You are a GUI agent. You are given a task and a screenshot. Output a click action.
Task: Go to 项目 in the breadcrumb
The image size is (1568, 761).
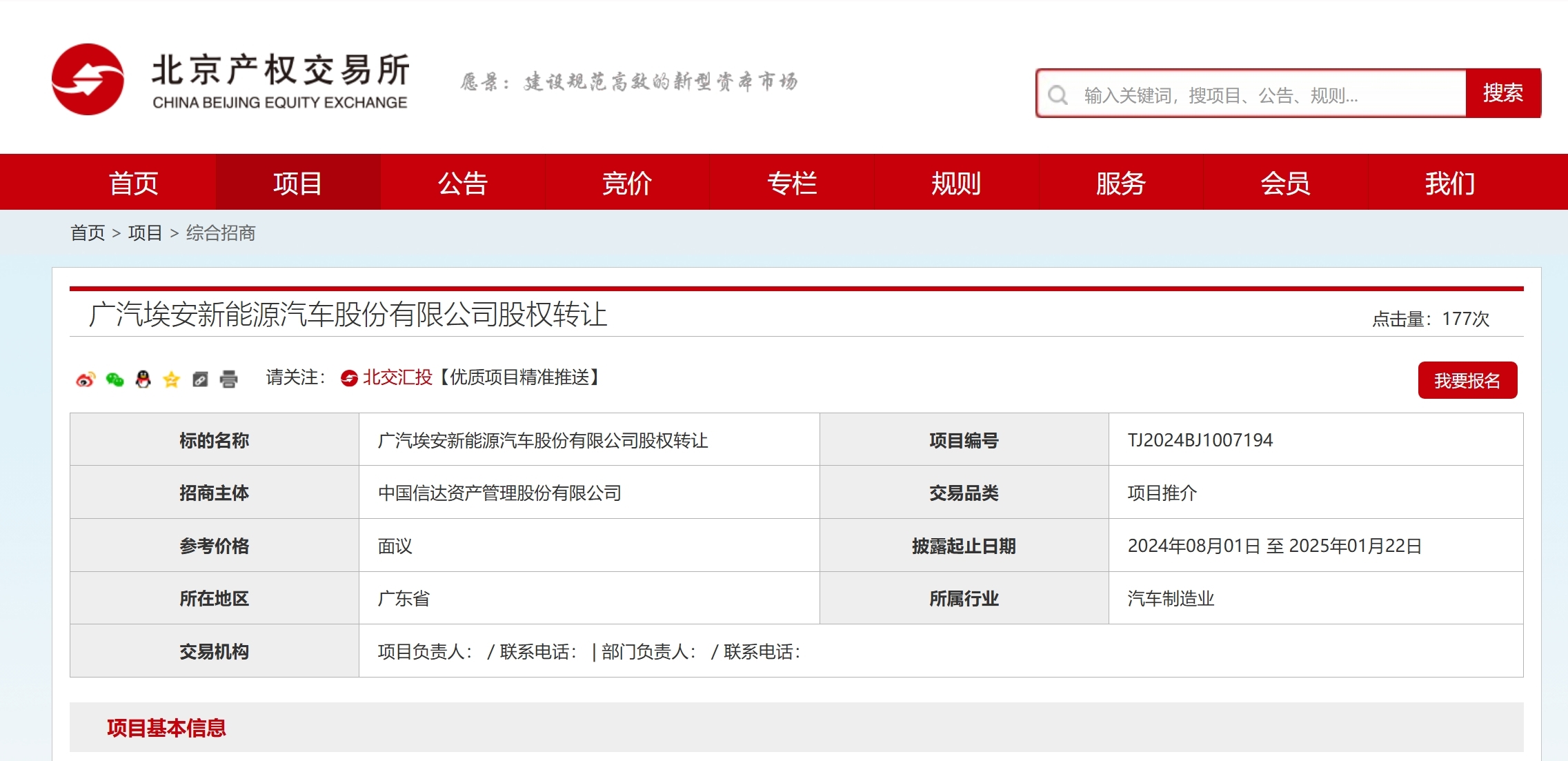(x=145, y=233)
